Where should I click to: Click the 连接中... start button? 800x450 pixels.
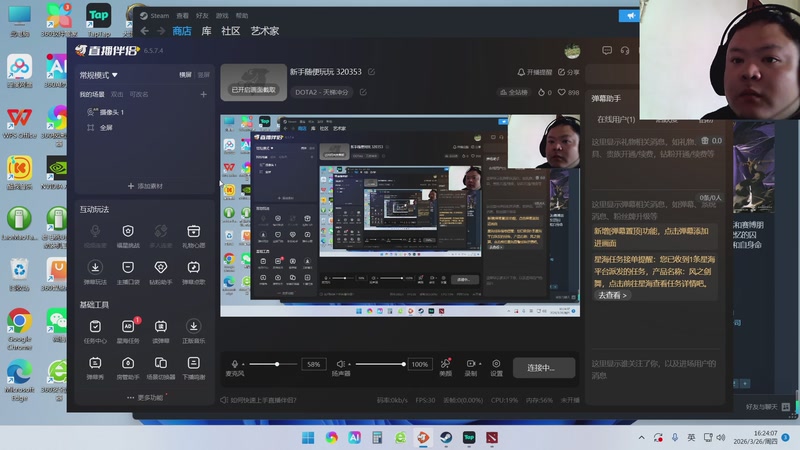544,368
